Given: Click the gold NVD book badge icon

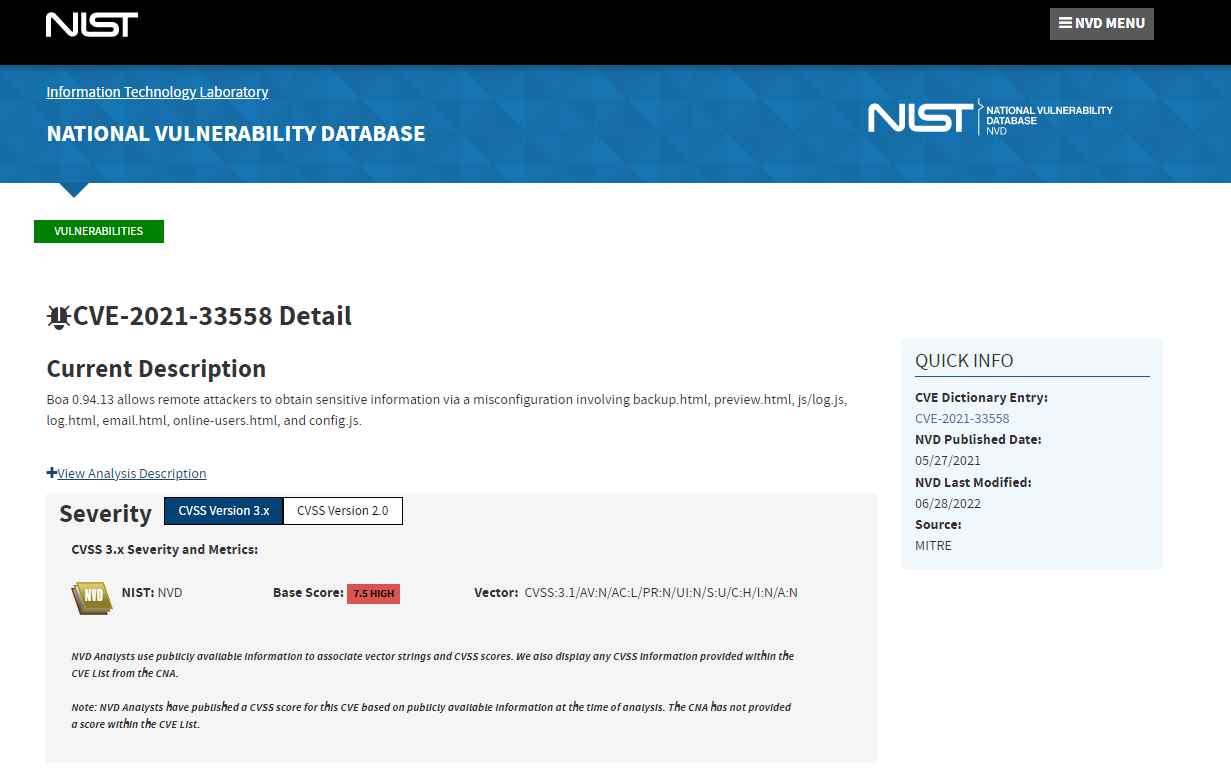Looking at the screenshot, I should point(92,596).
